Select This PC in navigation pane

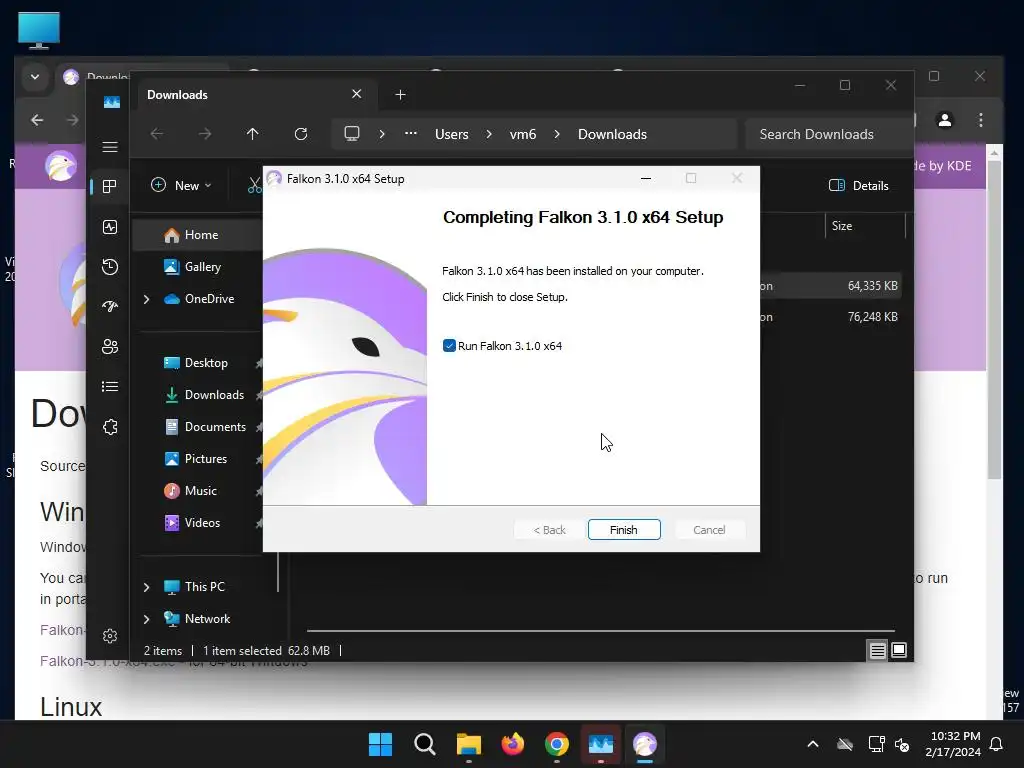pos(204,586)
